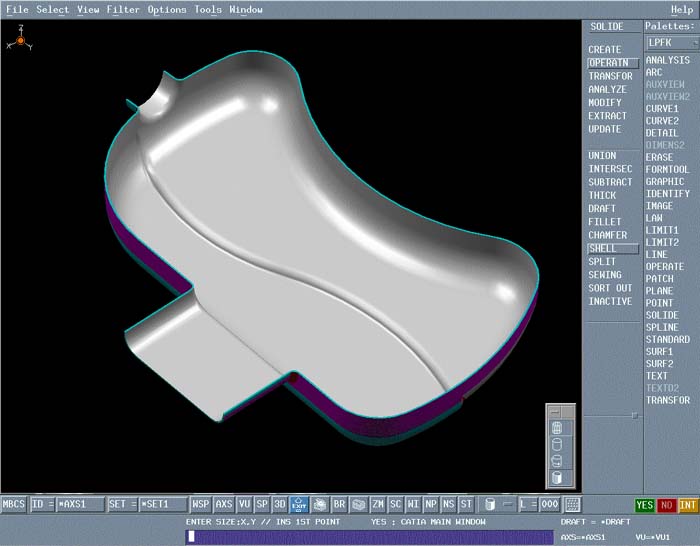
Task: Open the Tools menu
Action: click(x=208, y=10)
